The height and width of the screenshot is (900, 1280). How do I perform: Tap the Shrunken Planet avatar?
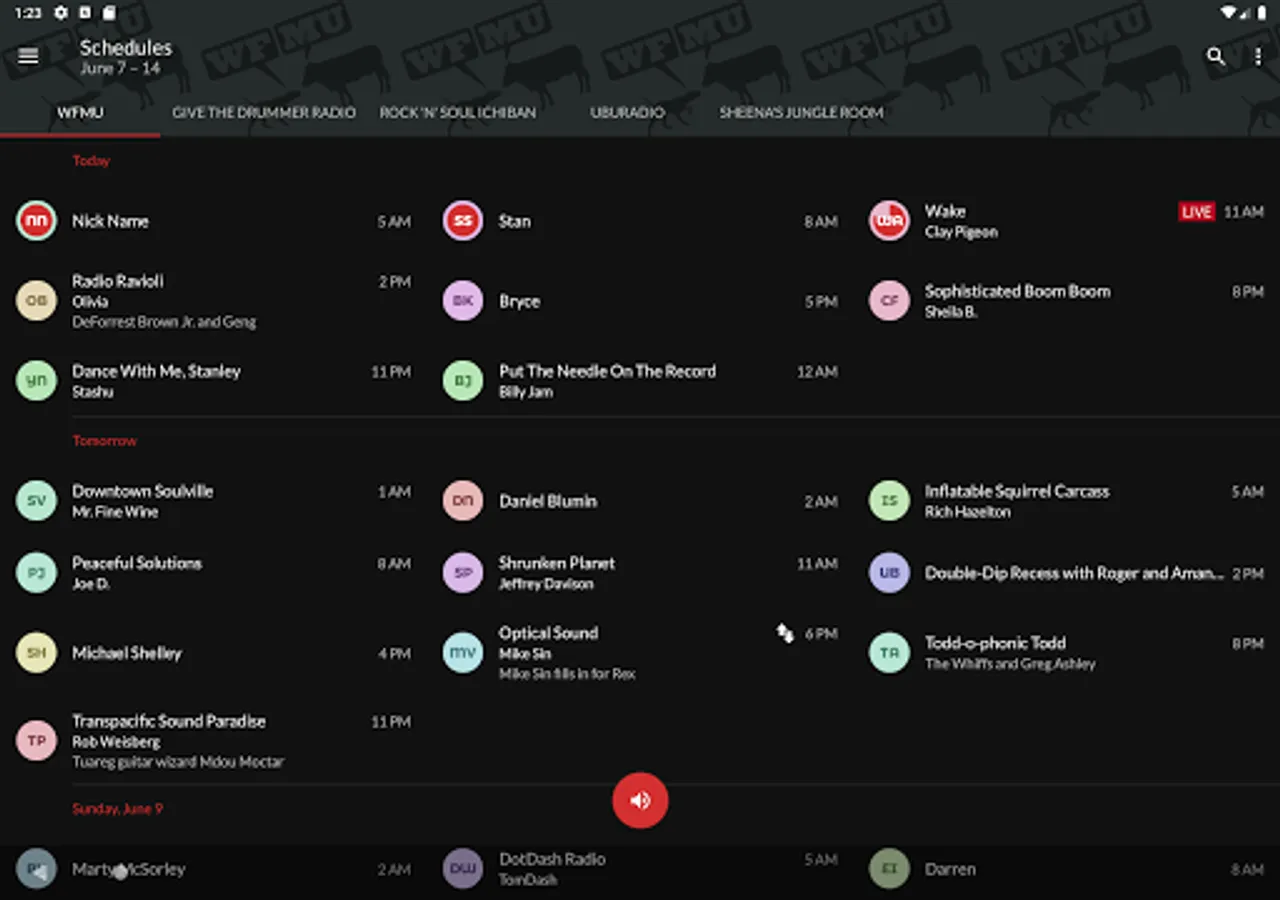tap(463, 573)
